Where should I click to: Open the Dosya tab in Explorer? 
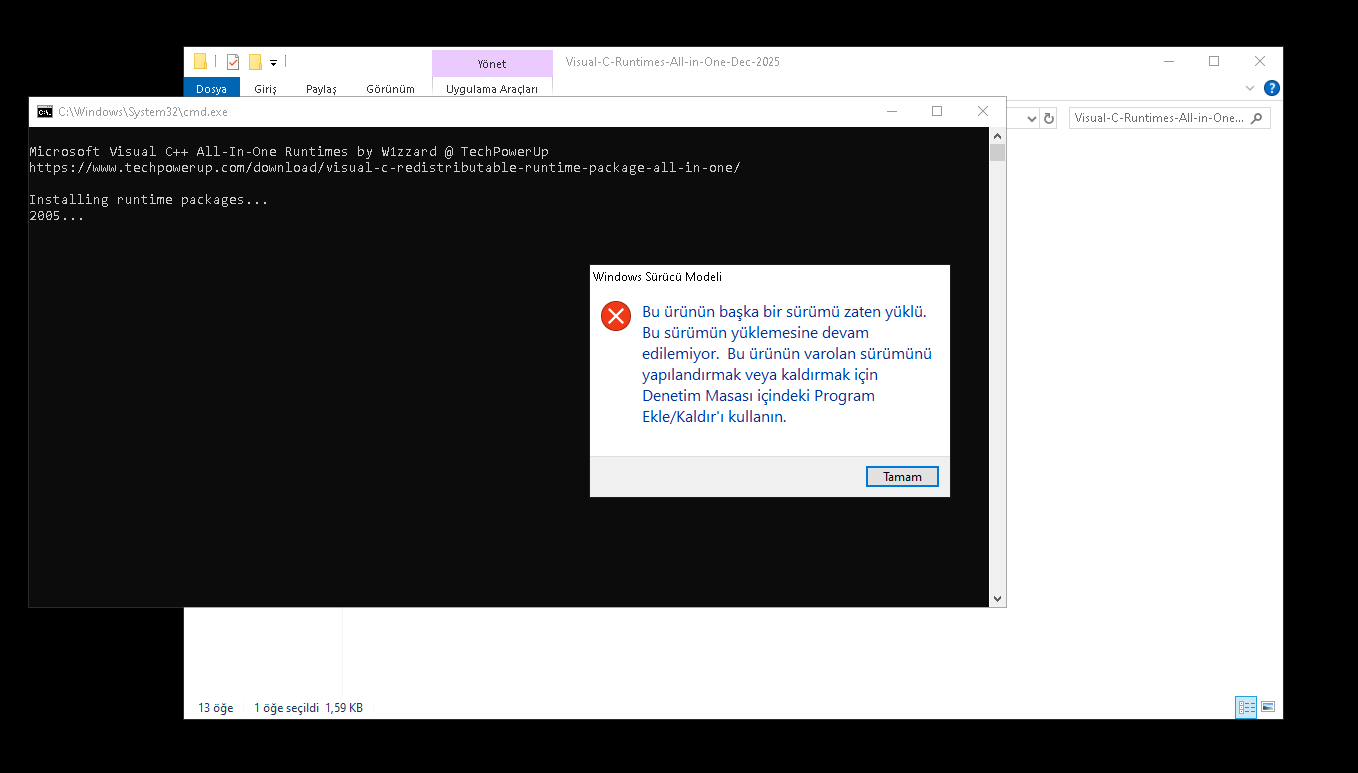[211, 89]
